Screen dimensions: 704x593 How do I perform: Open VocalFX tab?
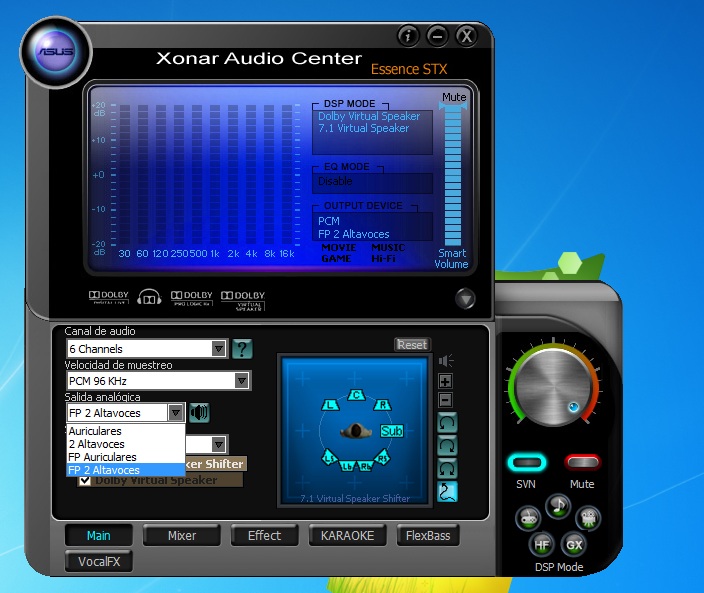coord(99,561)
